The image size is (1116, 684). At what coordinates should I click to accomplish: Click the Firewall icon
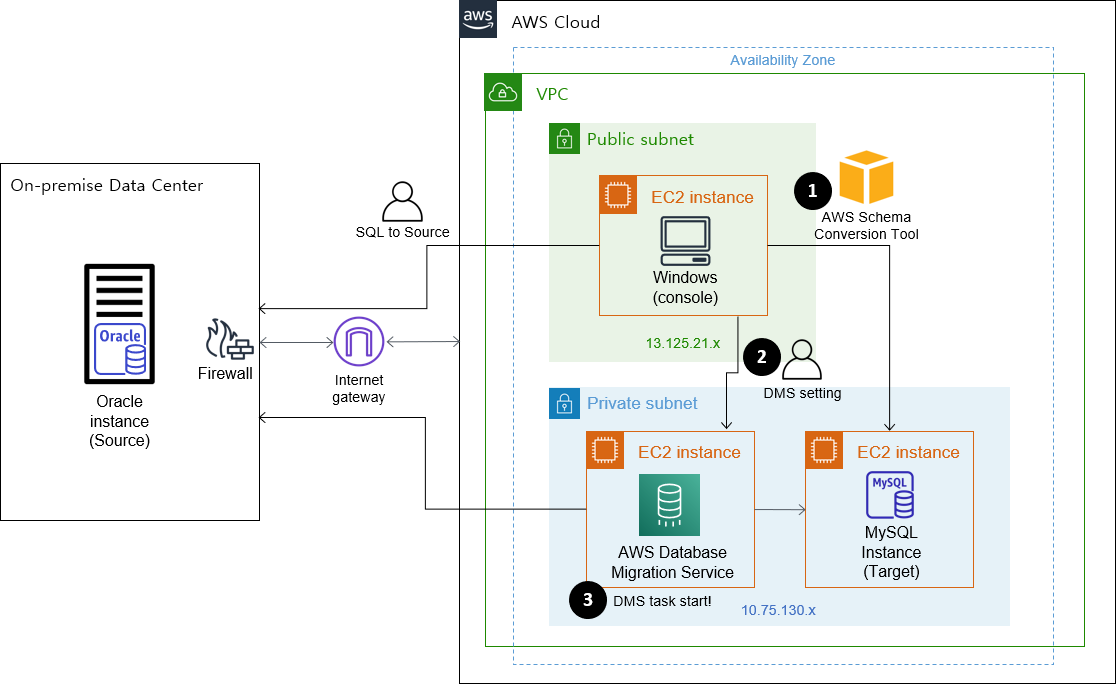tap(229, 340)
